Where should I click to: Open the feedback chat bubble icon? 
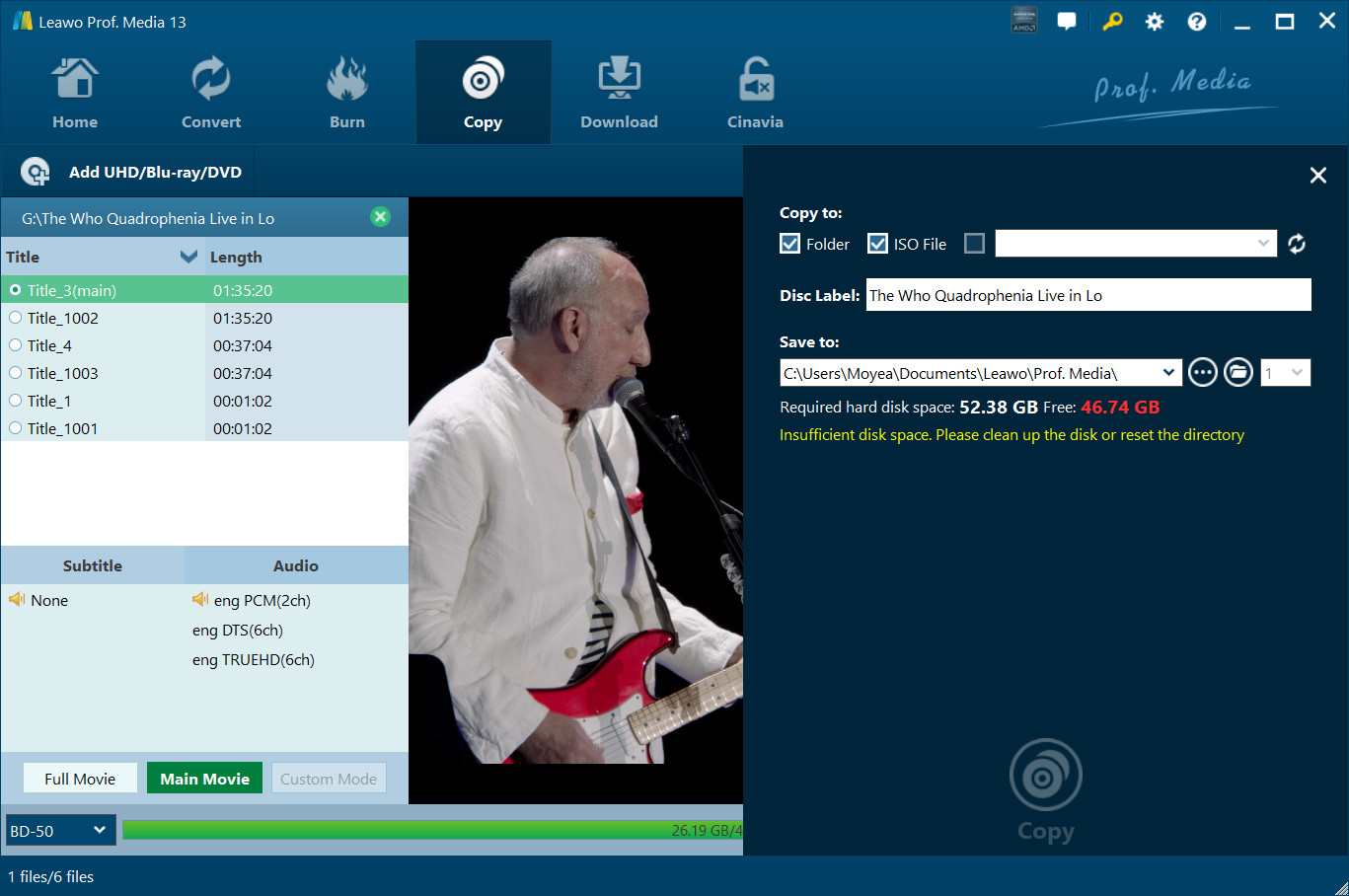(x=1067, y=22)
